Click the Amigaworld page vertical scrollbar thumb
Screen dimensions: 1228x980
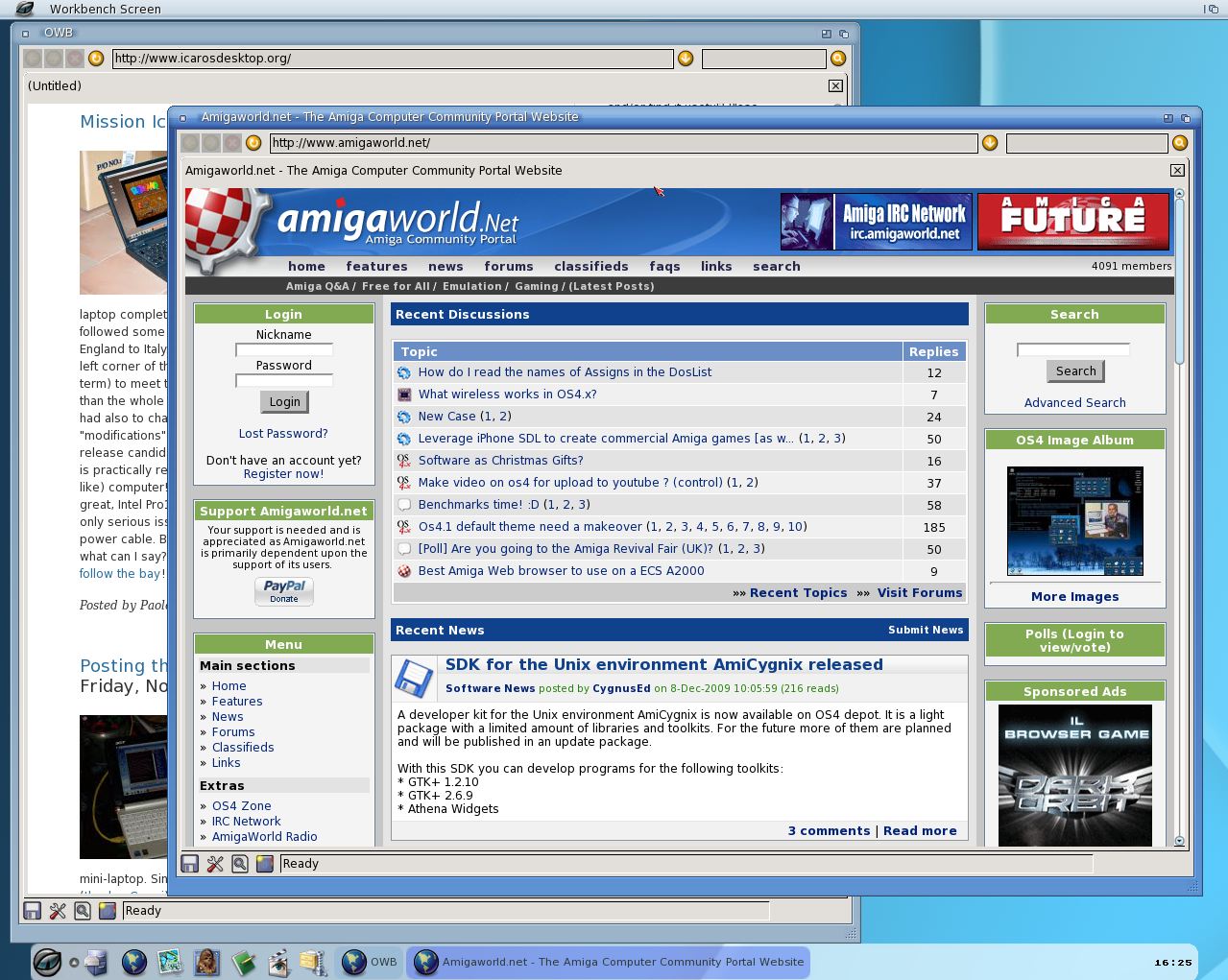pos(1180,281)
